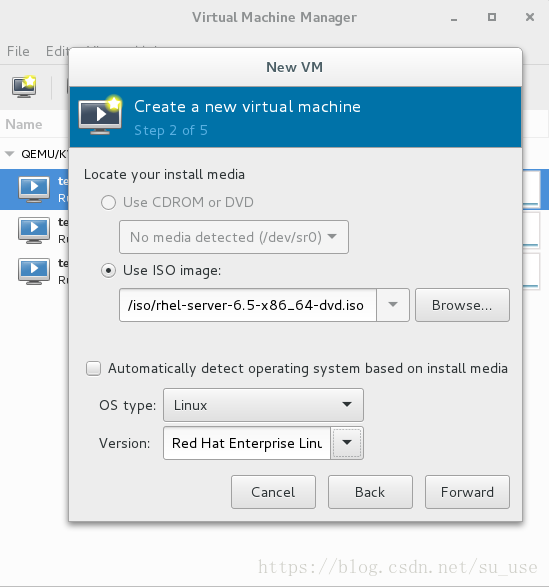
Task: Select the first running VM monitor icon
Action: [x=34, y=189]
